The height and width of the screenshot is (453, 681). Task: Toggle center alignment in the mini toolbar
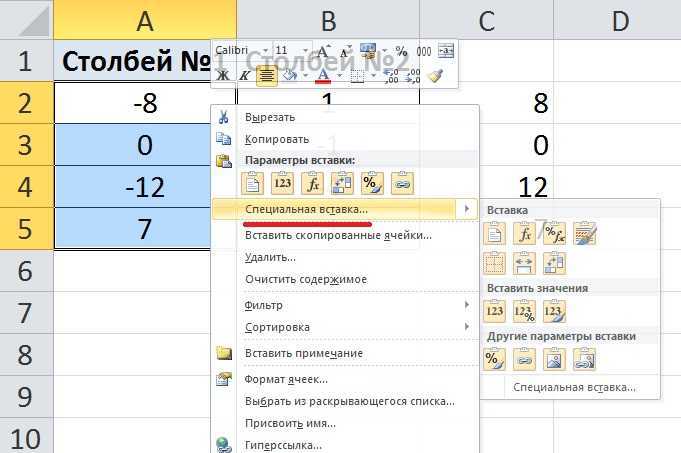pos(267,76)
